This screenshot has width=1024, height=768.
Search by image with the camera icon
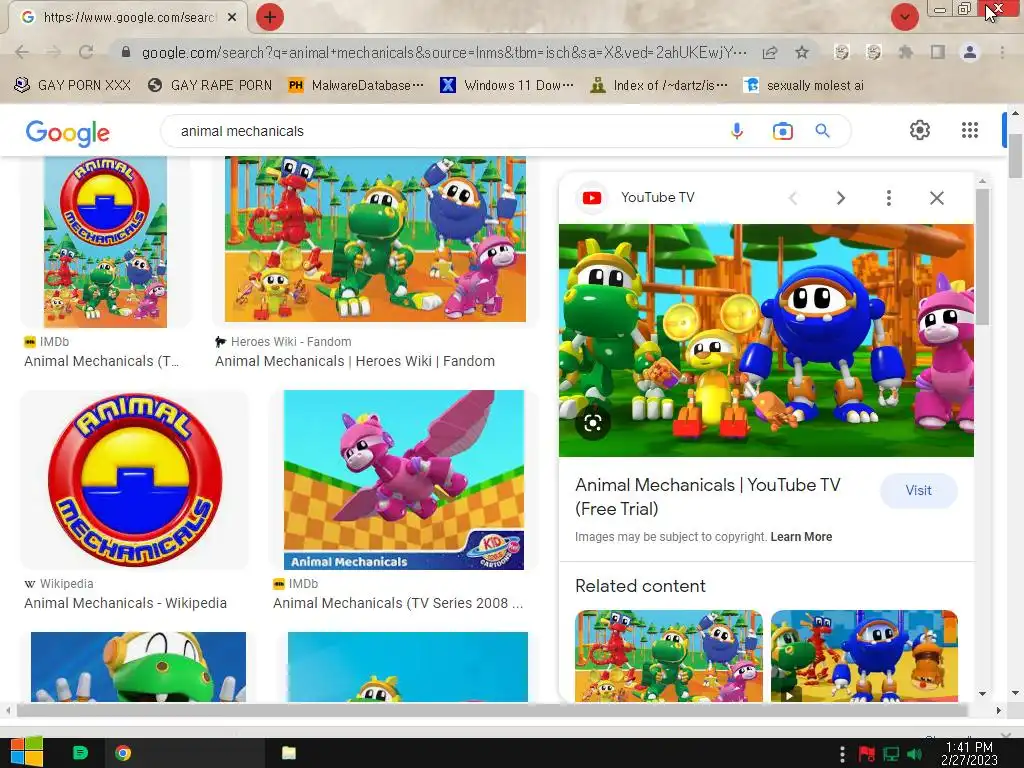click(x=782, y=131)
